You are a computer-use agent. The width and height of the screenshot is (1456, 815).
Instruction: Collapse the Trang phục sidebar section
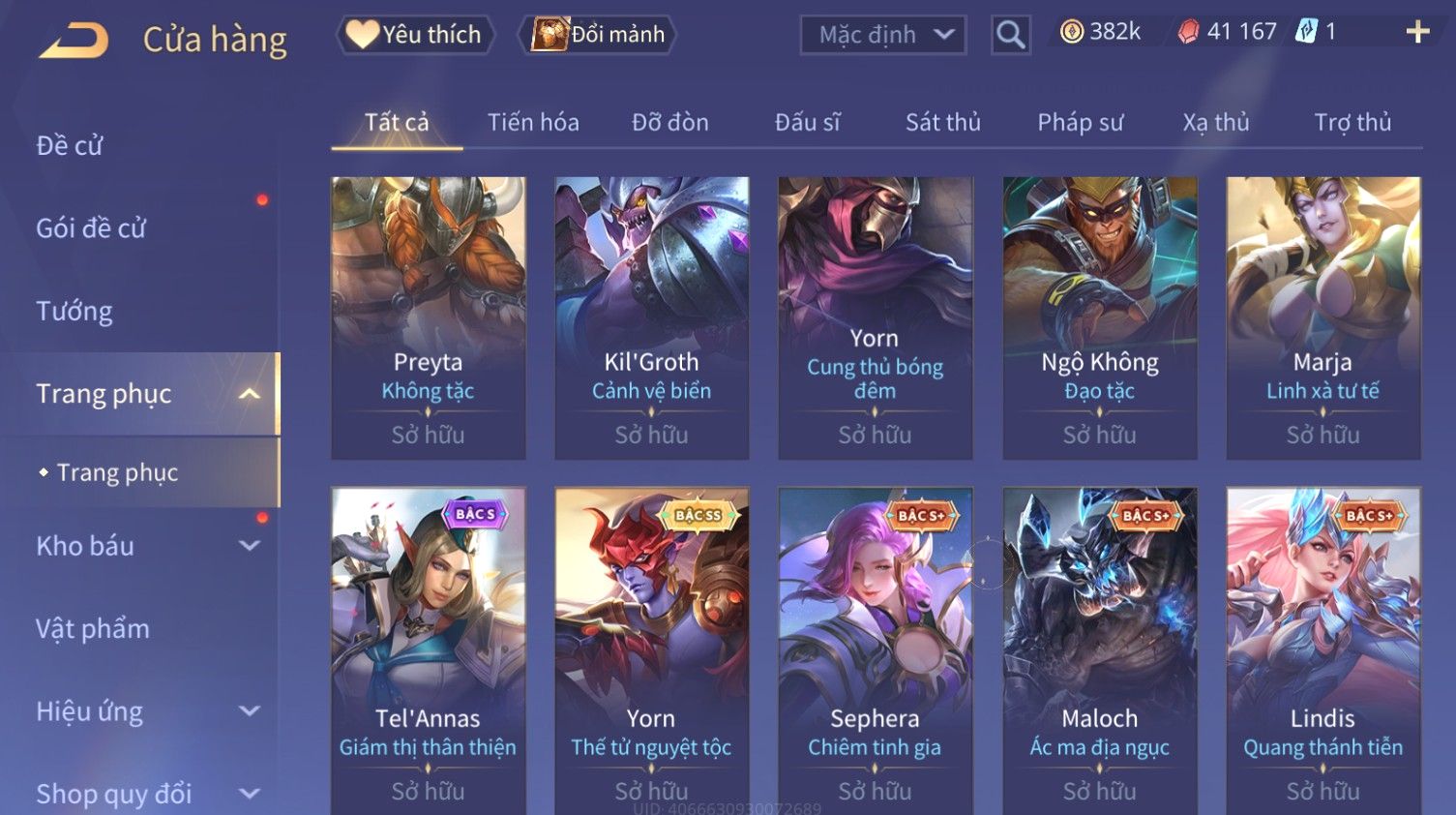(249, 394)
